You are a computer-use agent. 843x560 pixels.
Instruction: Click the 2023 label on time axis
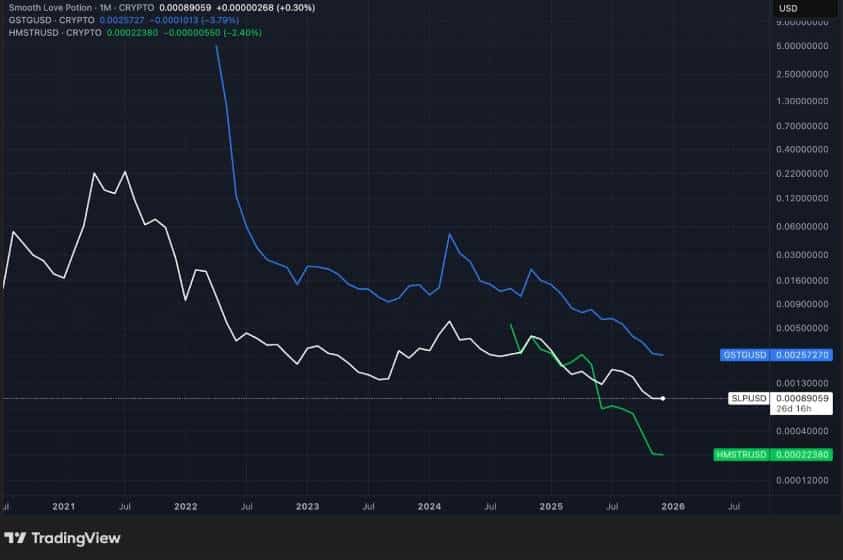(x=307, y=507)
